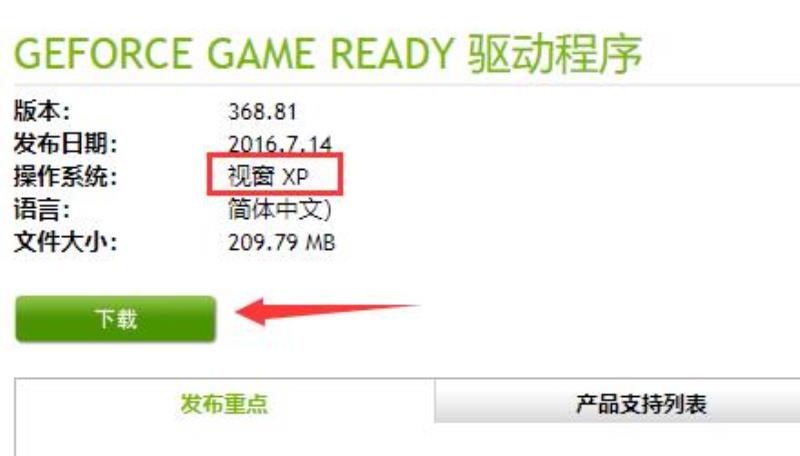Select the version number 368.81
This screenshot has height=456, width=800.
[262, 112]
